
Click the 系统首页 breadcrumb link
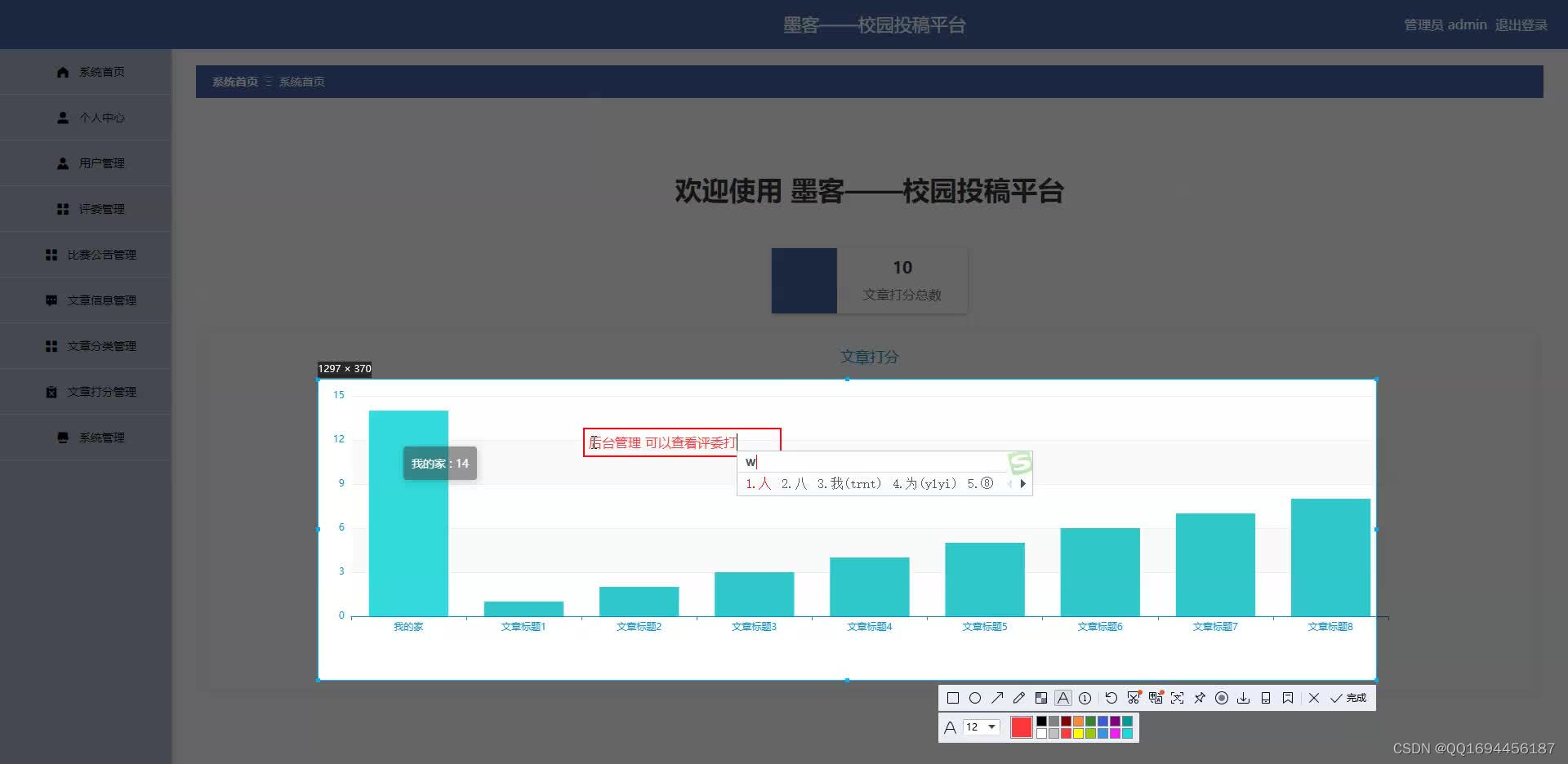234,82
